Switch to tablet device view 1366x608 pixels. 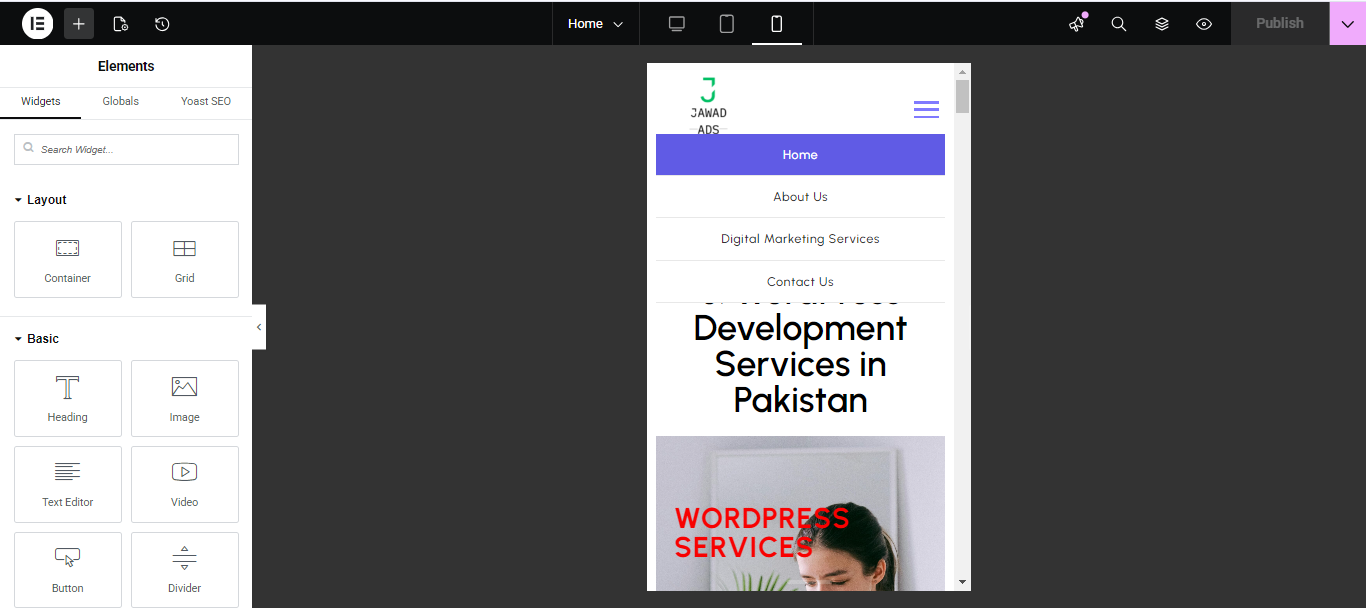coord(727,23)
